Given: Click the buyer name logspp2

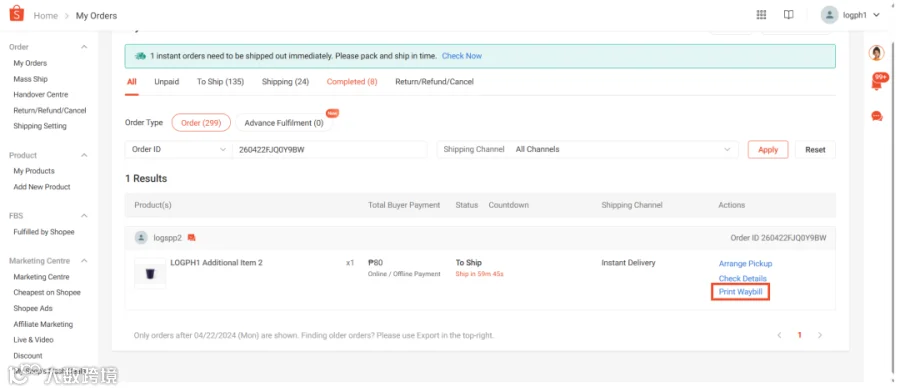Looking at the screenshot, I should (x=168, y=238).
